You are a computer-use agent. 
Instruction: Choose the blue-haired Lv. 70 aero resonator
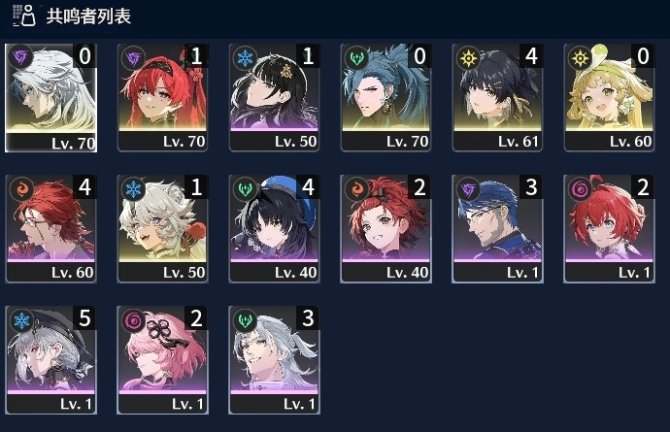tap(386, 98)
